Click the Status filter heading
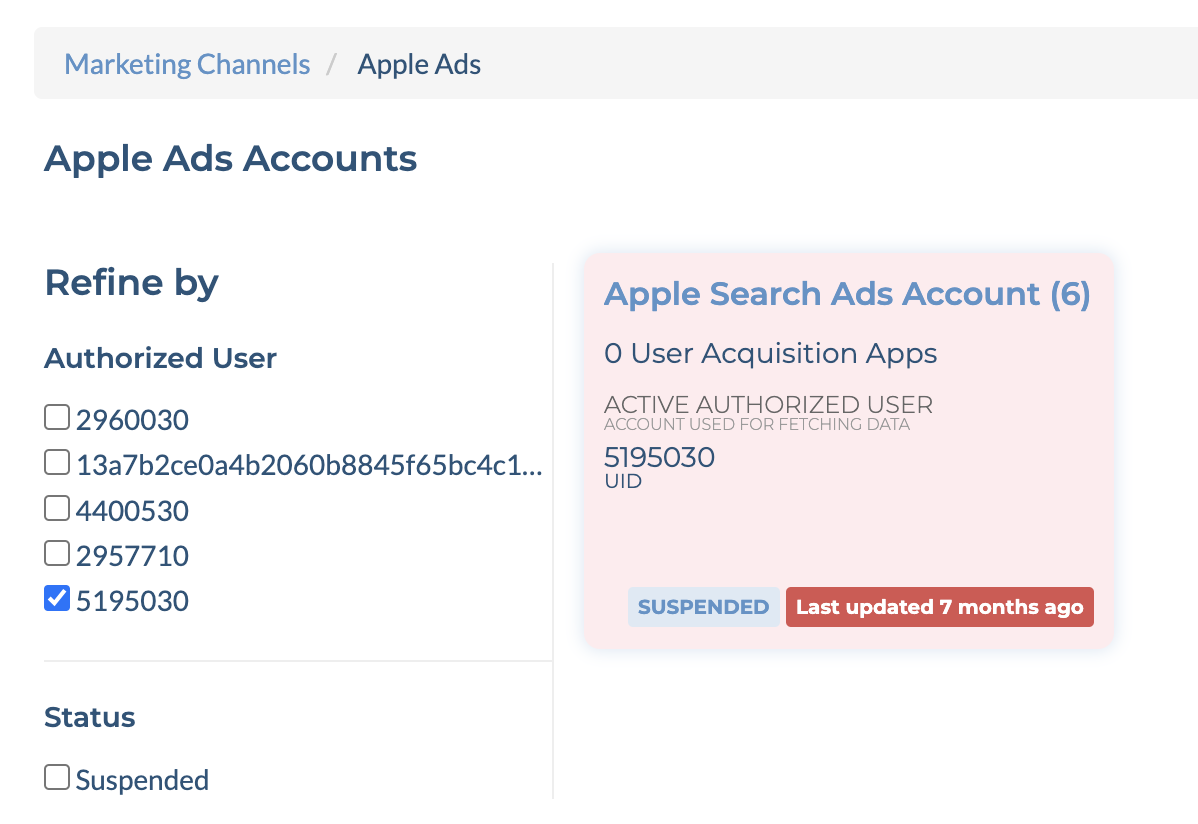Image resolution: width=1198 pixels, height=824 pixels. point(89,717)
